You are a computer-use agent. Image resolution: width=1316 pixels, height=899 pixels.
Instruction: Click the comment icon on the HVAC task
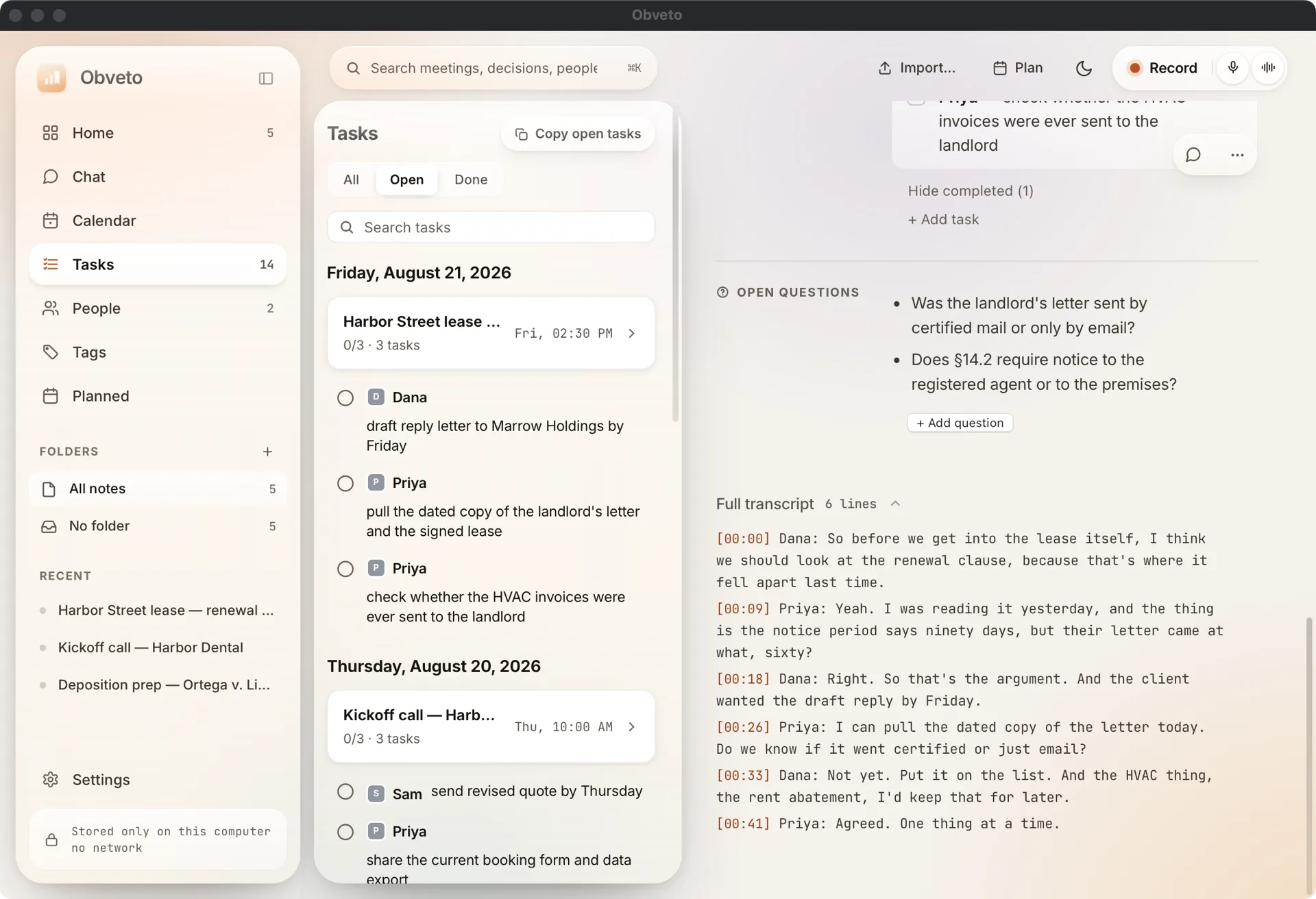pyautogui.click(x=1193, y=155)
